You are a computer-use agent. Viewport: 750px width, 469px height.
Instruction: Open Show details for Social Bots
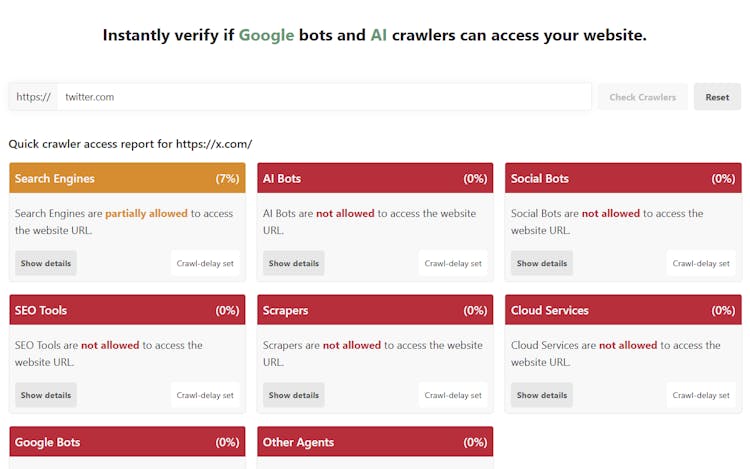point(542,263)
